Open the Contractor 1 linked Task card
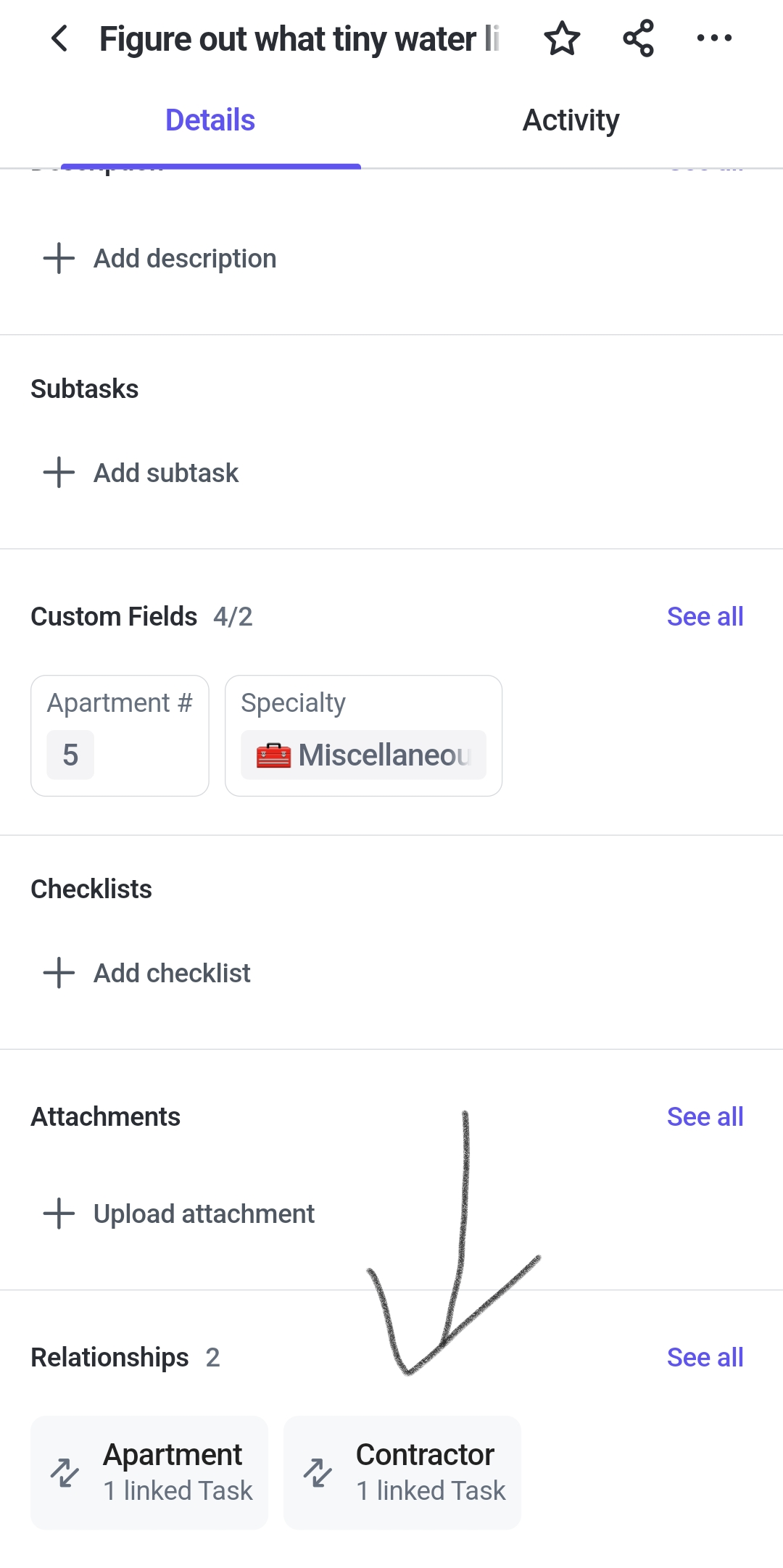The height and width of the screenshot is (1568, 783). 402,1472
